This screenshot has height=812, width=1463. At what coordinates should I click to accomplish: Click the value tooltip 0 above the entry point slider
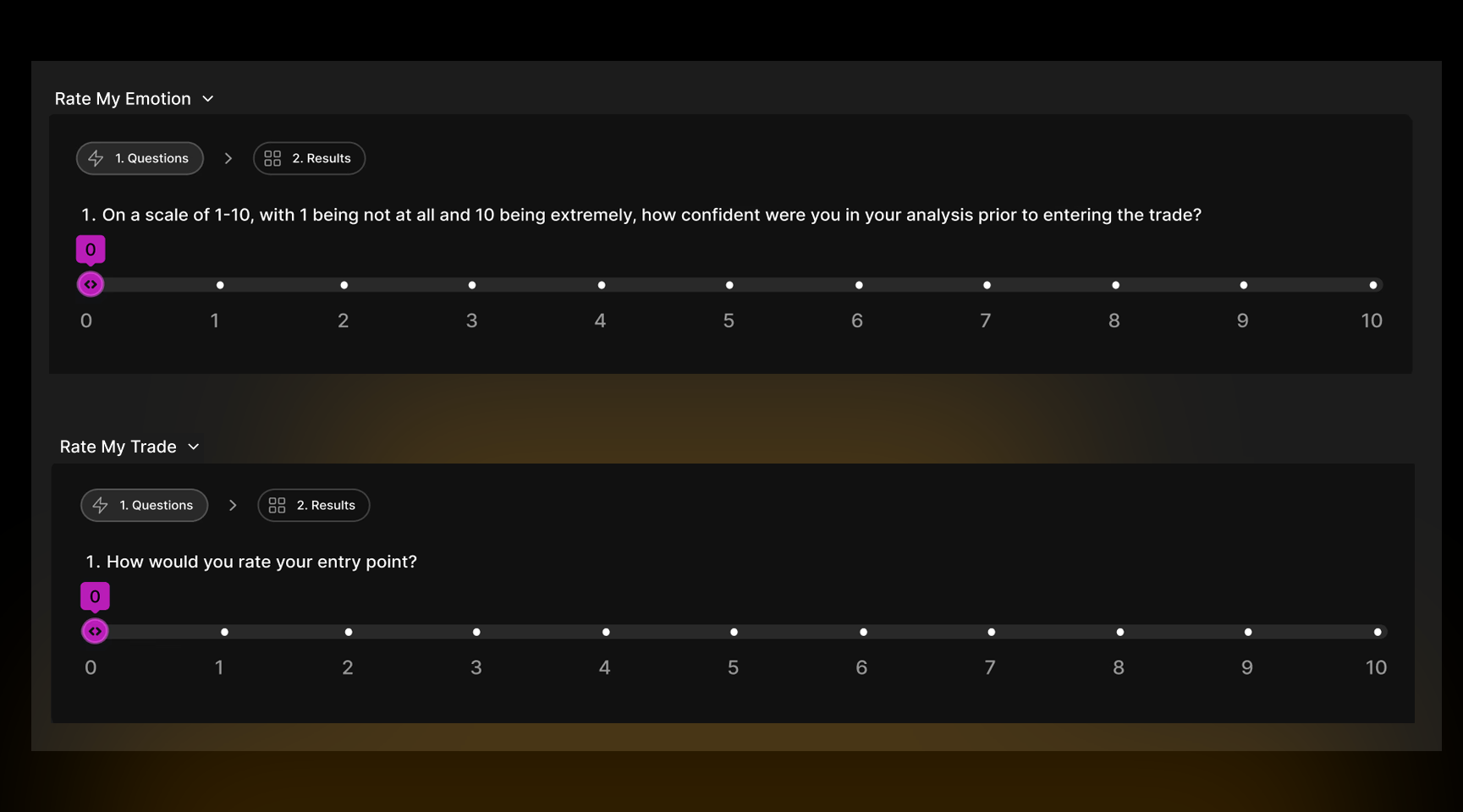95,595
